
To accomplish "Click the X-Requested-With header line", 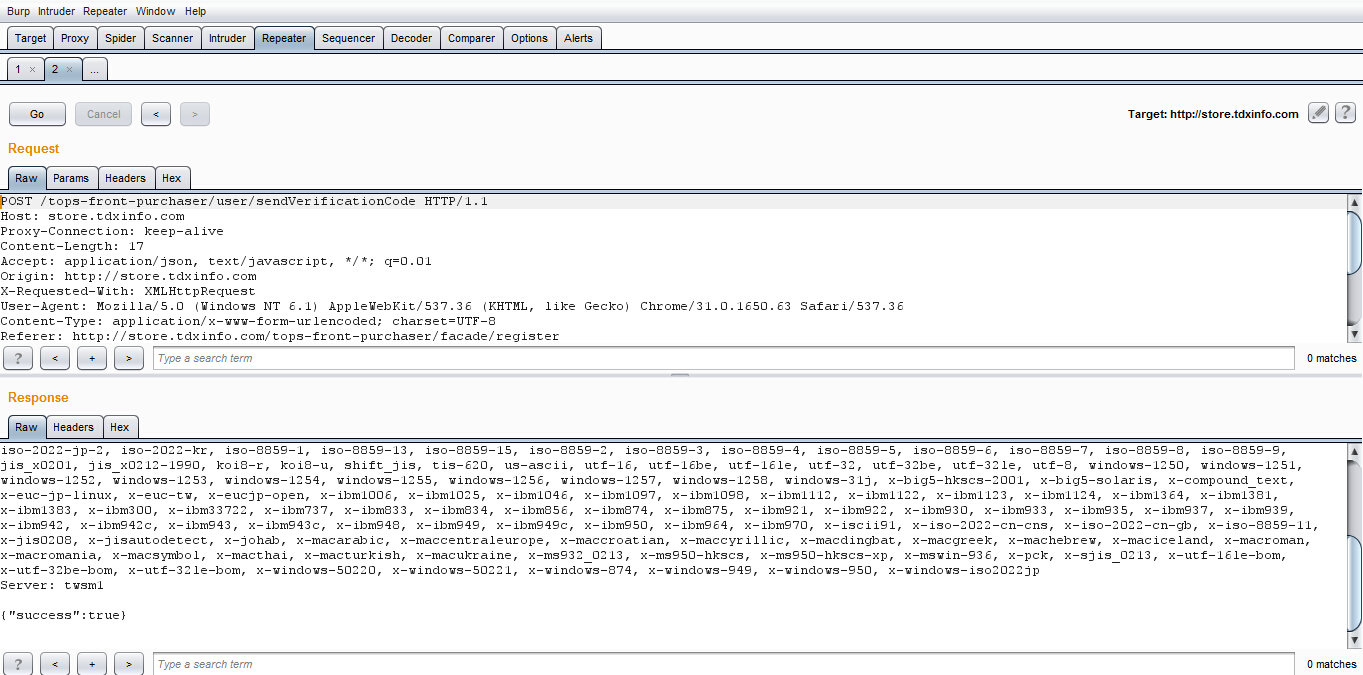I will 128,291.
